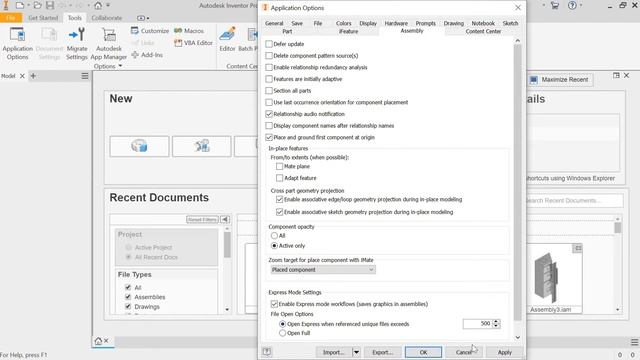Open the Get Started ribbon tab

tap(43, 18)
